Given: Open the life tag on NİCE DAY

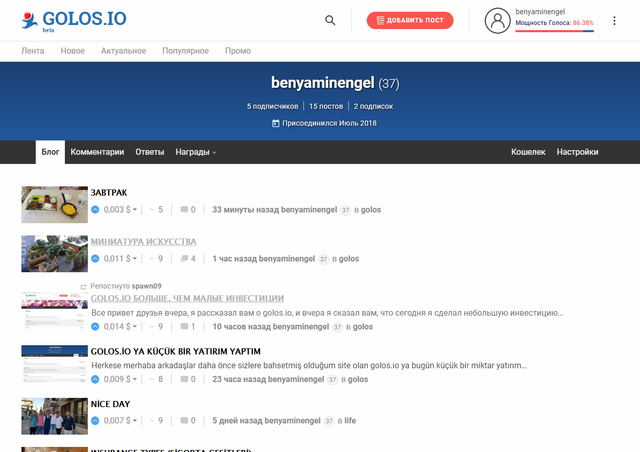Looking at the screenshot, I should pos(350,421).
